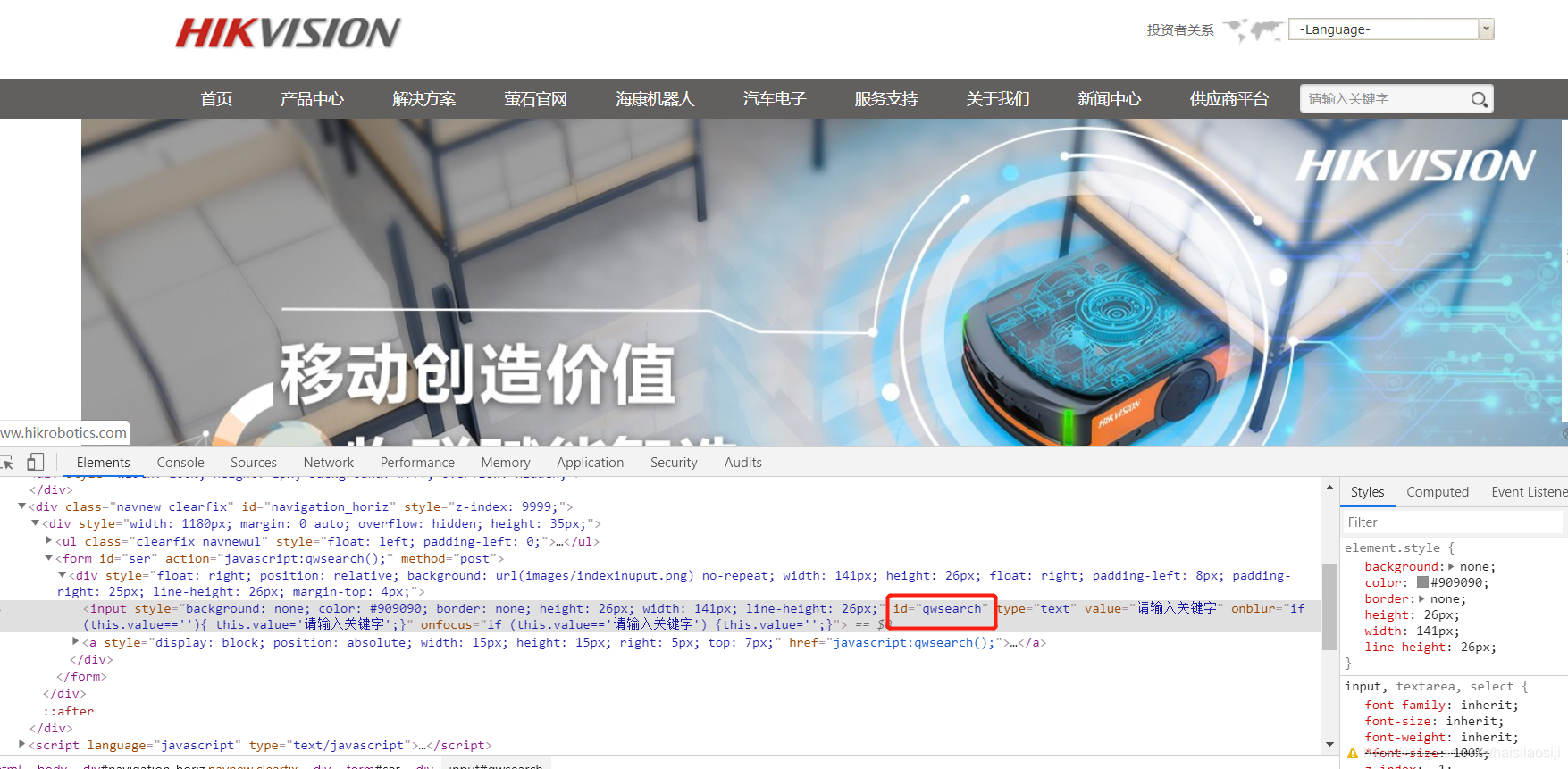This screenshot has height=769, width=1568.
Task: Open the Application tab
Action: tap(591, 463)
